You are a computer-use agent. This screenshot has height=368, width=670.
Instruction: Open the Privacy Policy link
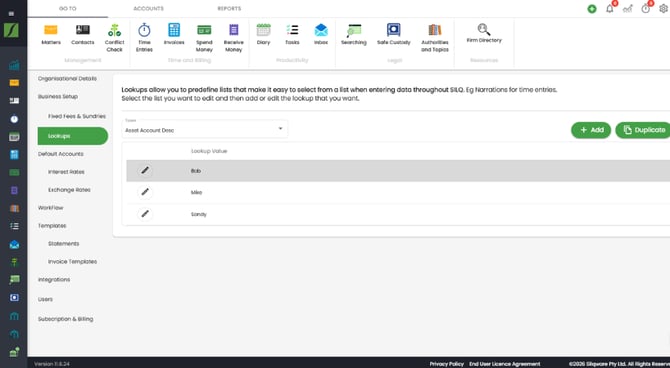(447, 364)
